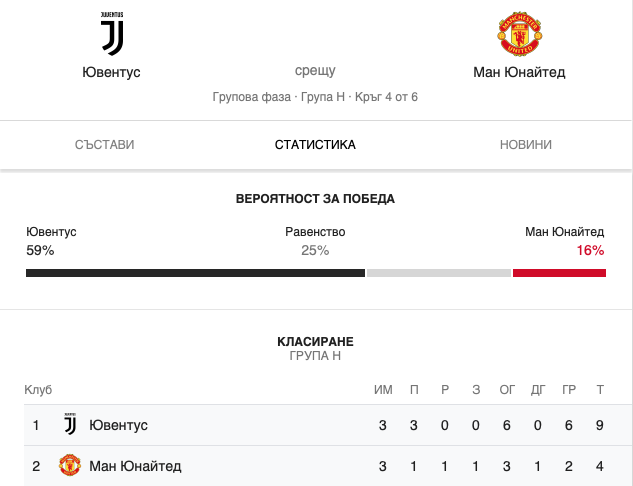Click the gray draw probability bar segment
Screen dimensions: 633x486
point(439,273)
